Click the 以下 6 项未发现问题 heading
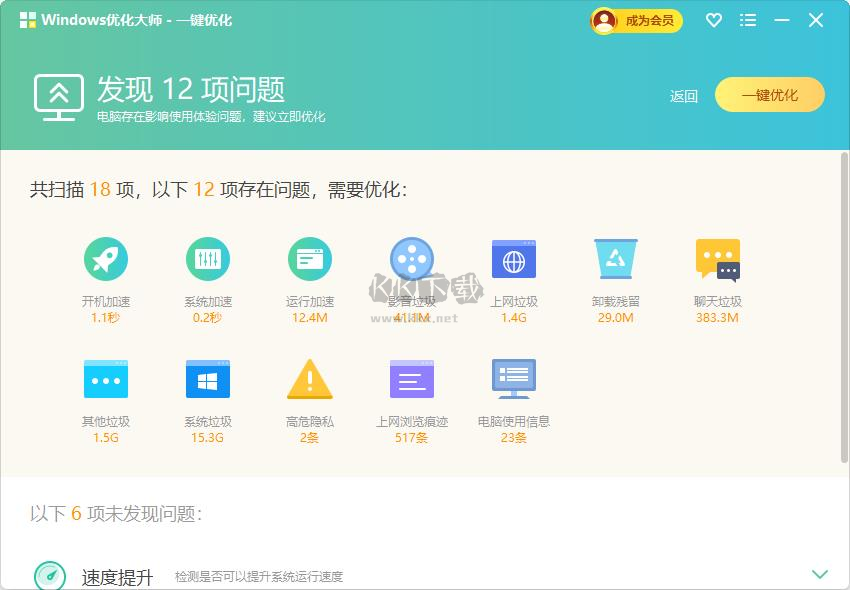Image resolution: width=850 pixels, height=590 pixels. 116,513
